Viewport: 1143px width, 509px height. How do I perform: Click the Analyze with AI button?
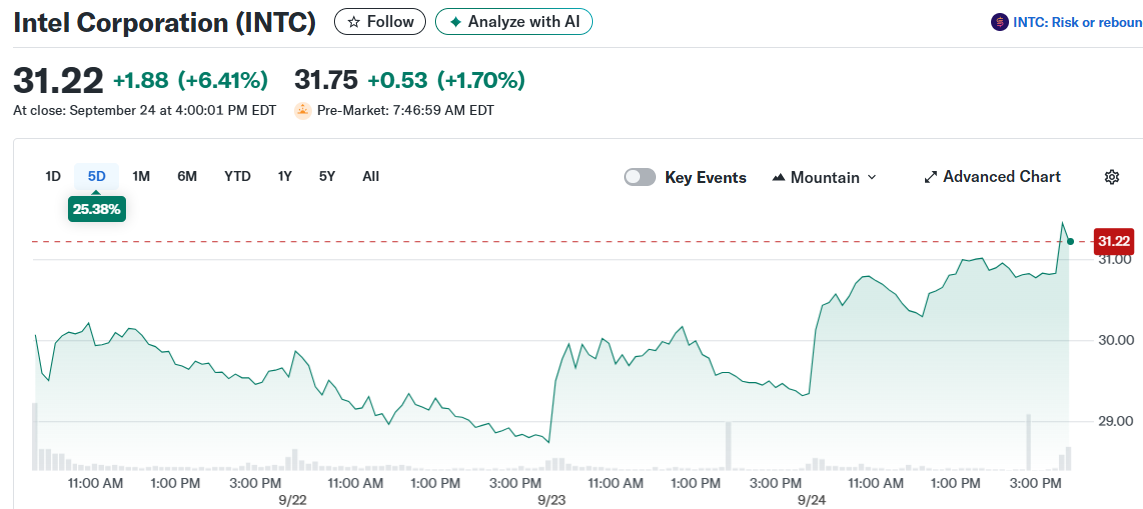514,22
